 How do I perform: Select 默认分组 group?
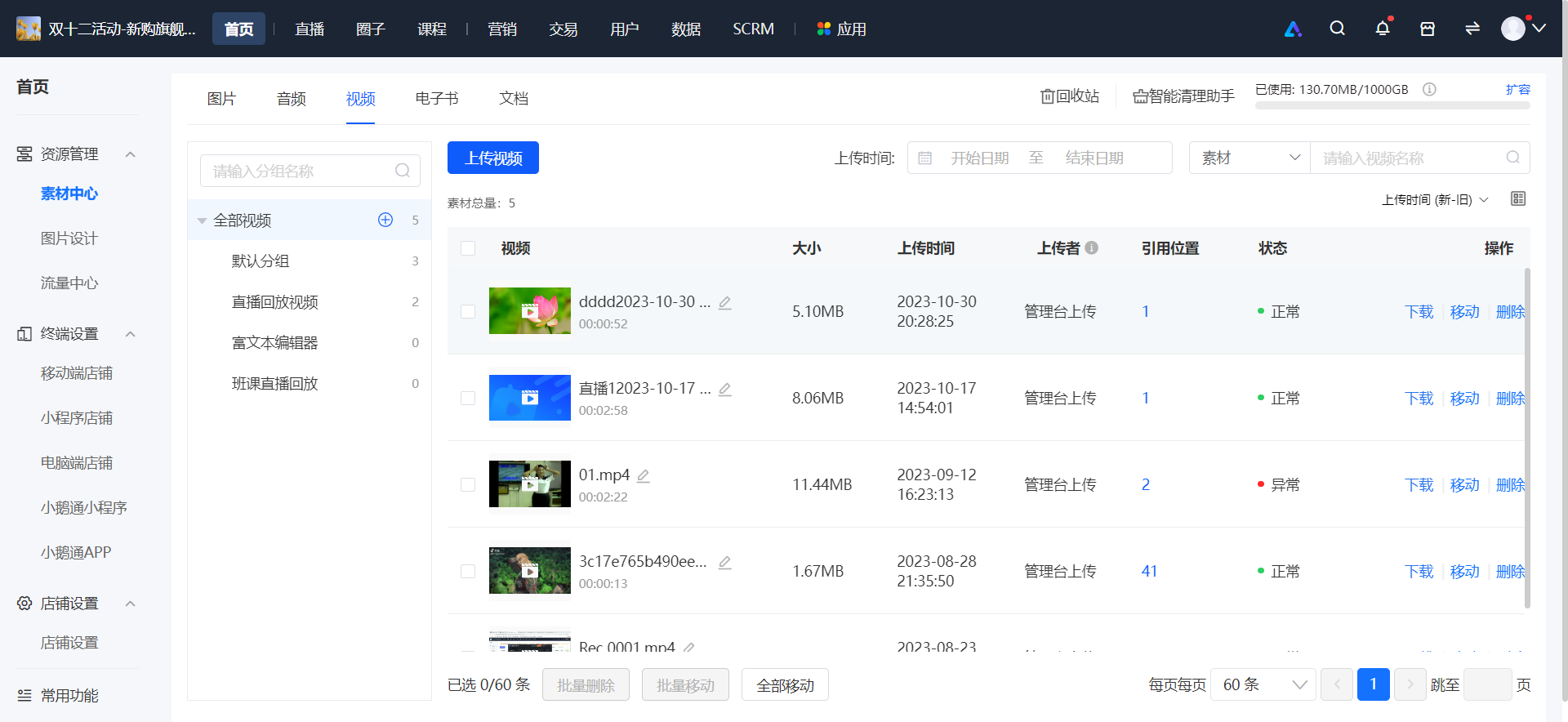310,261
